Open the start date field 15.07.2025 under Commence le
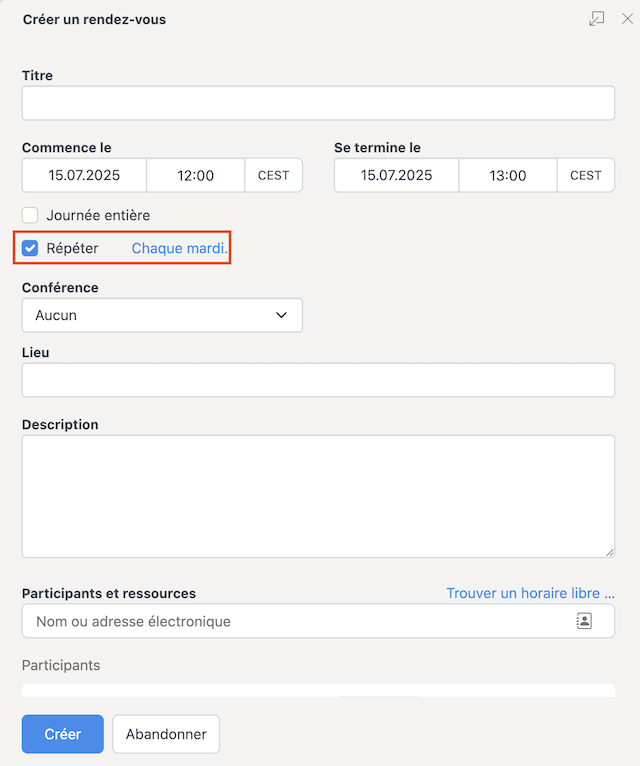Screen dimensions: 640x766 84,175
